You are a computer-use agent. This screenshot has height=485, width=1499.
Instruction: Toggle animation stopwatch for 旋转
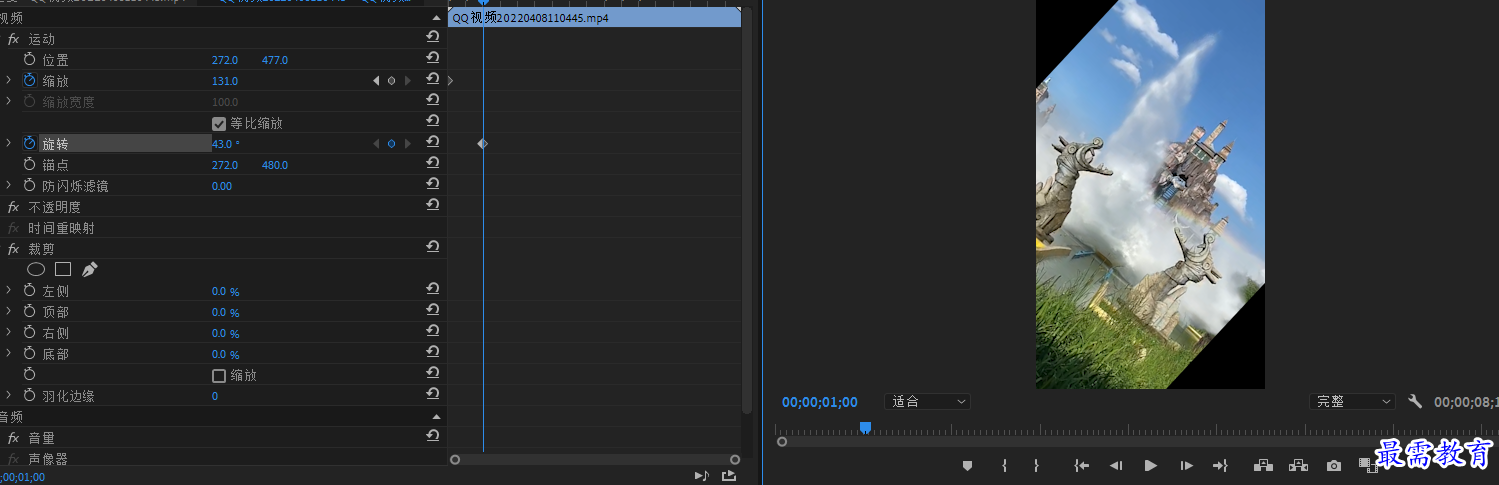[29, 143]
